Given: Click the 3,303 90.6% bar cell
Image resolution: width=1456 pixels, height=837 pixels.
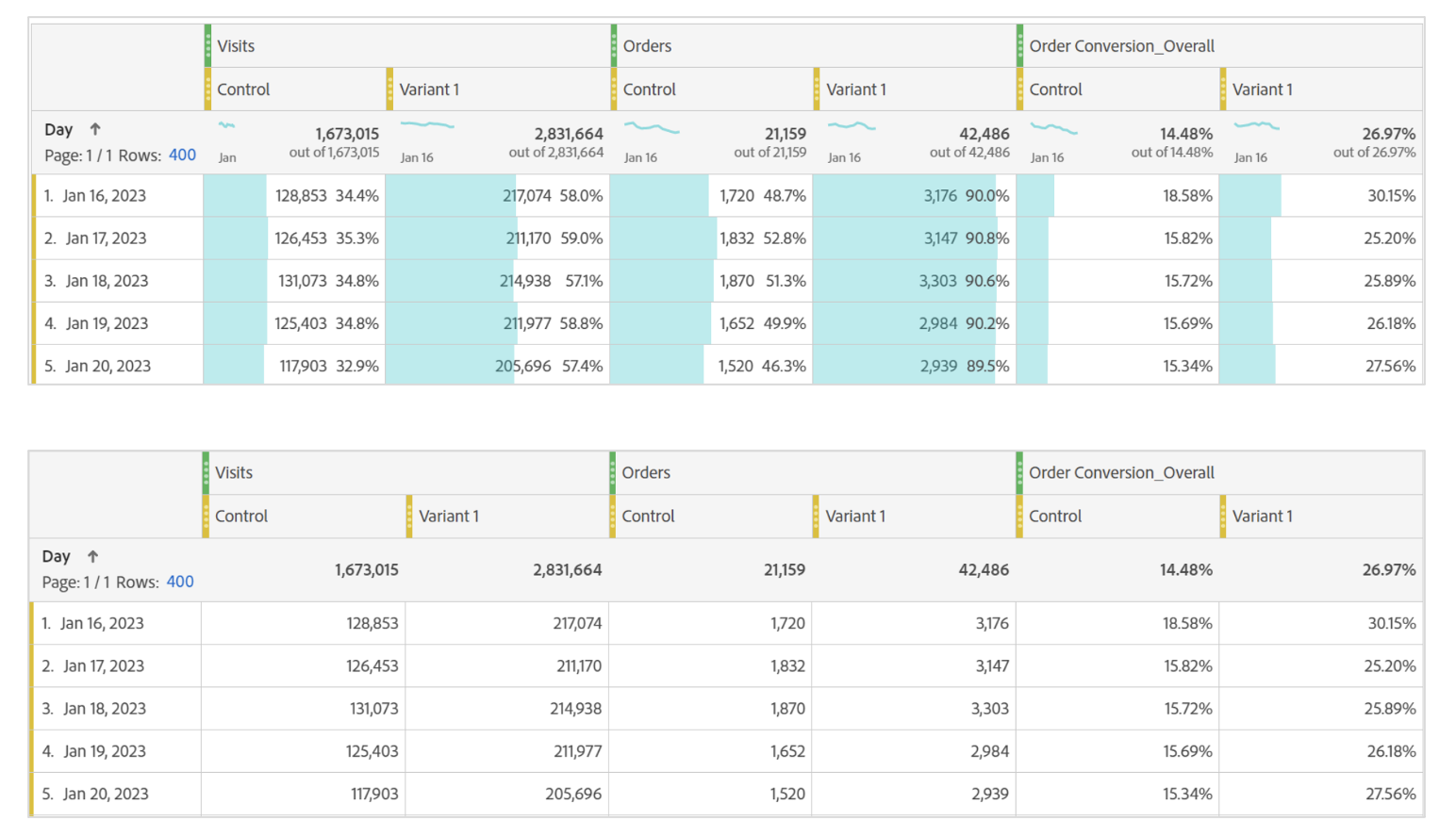Looking at the screenshot, I should 912,281.
